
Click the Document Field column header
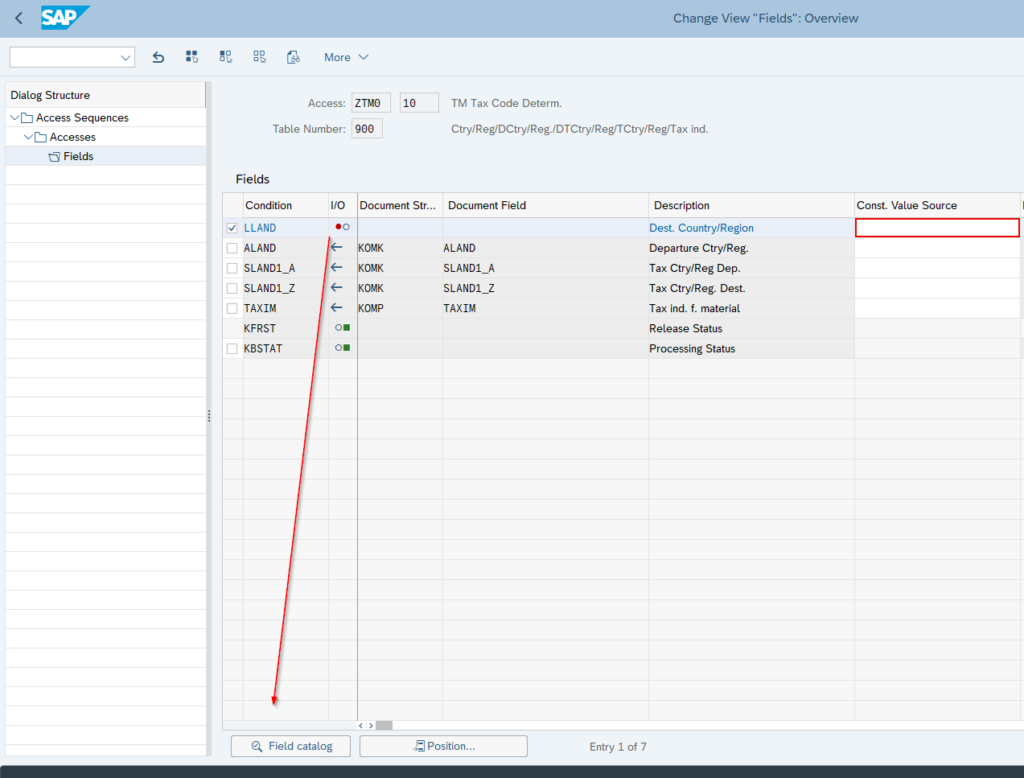coord(545,205)
